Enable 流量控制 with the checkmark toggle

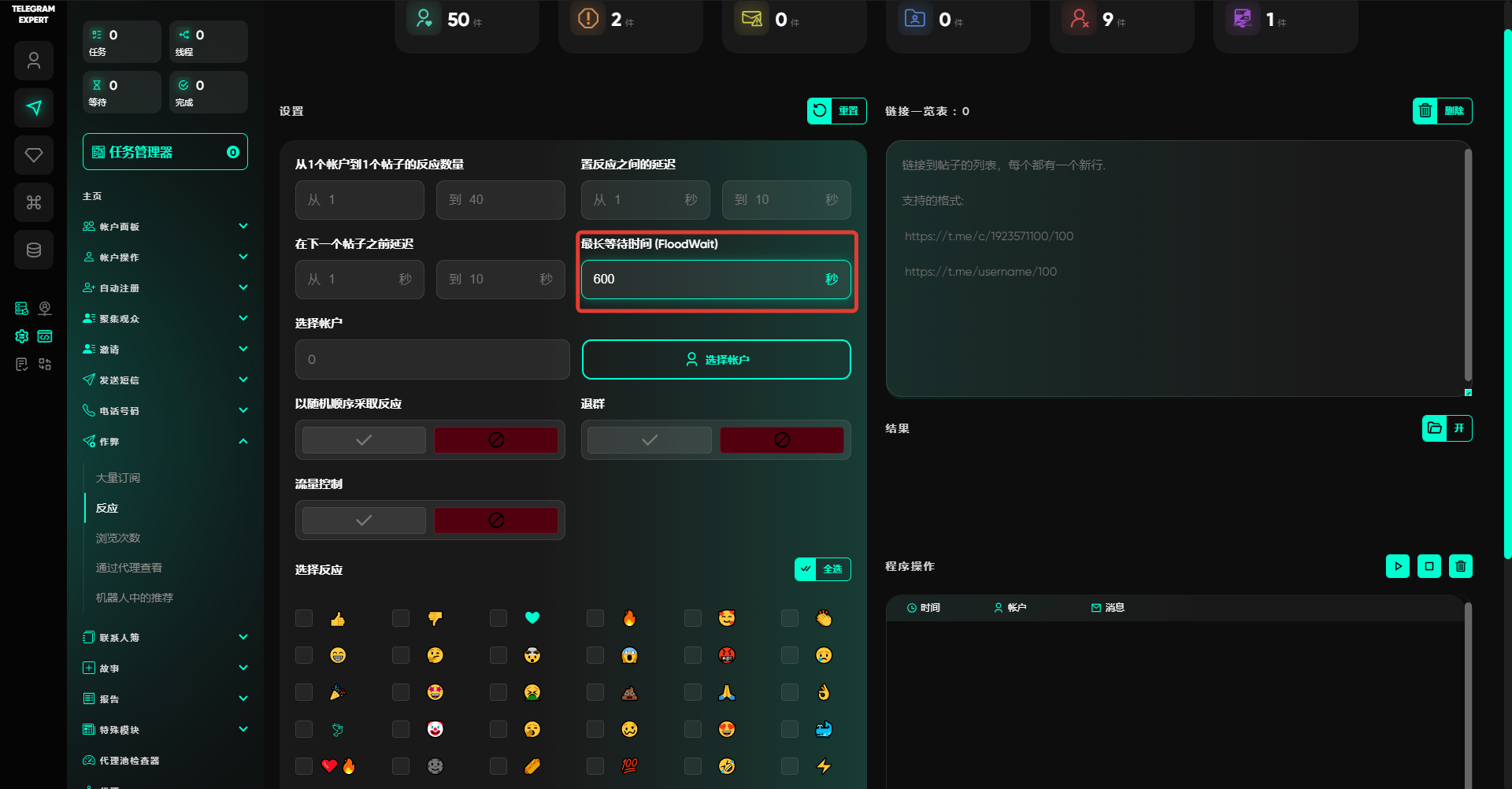coord(364,520)
